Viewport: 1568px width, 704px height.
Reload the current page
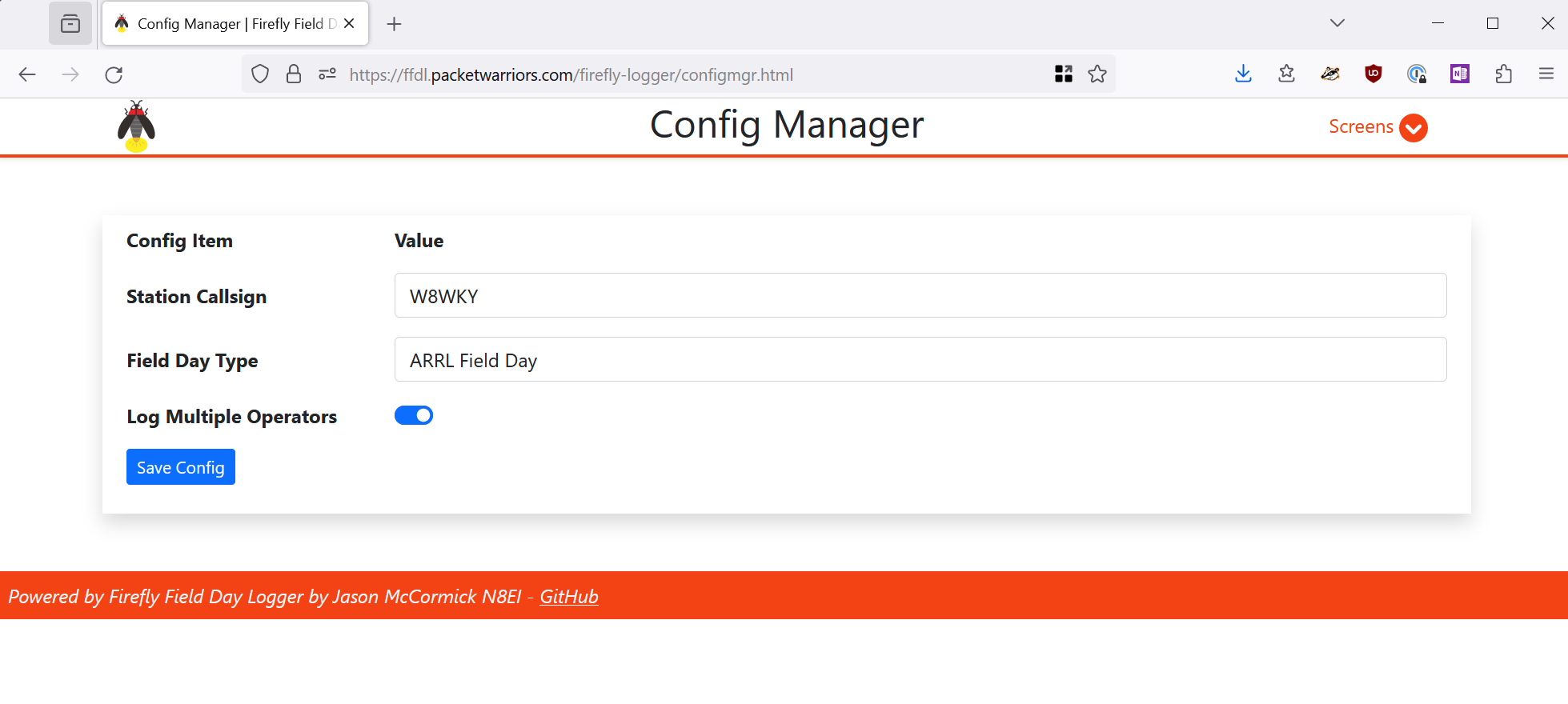114,74
